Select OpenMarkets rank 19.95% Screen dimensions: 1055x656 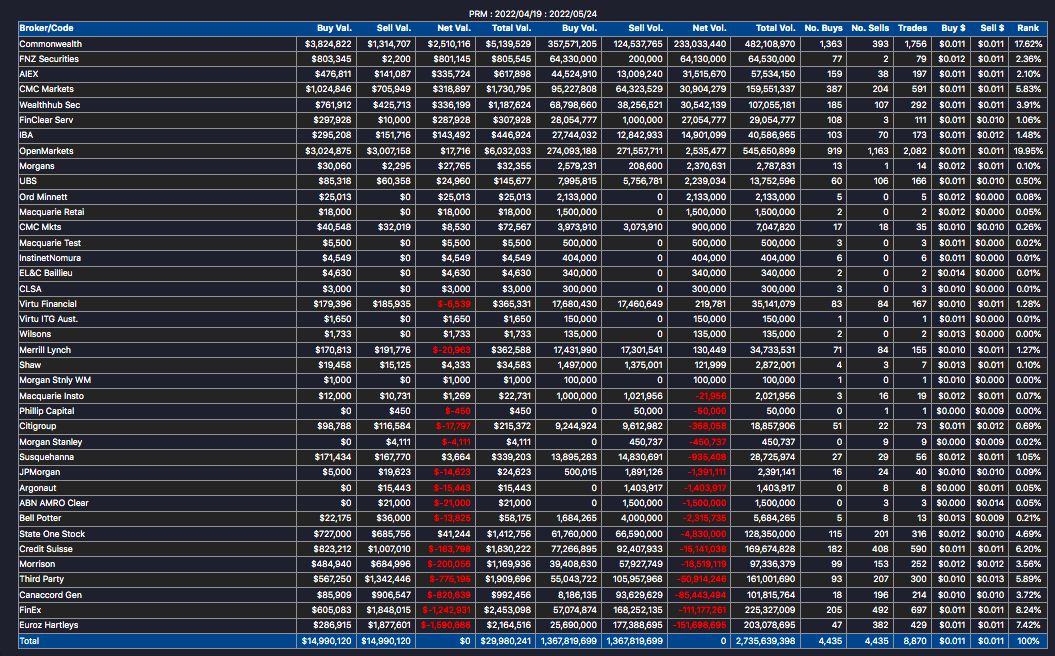1028,151
